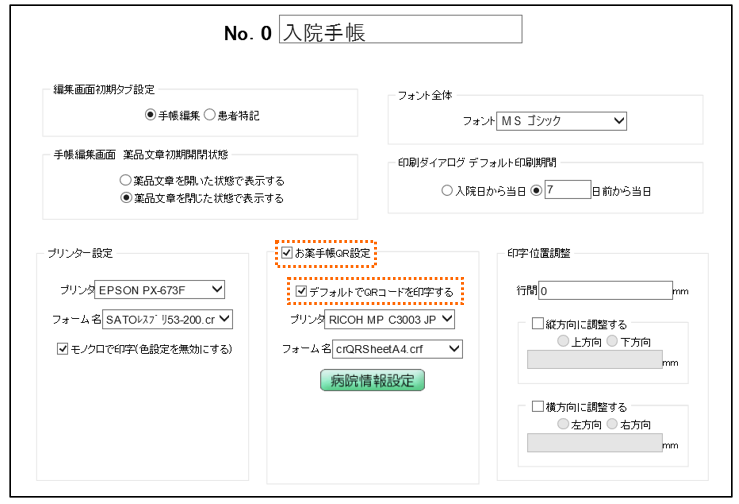739x504 pixels.
Task: Select the 手帳編集 radio button
Action: (151, 115)
